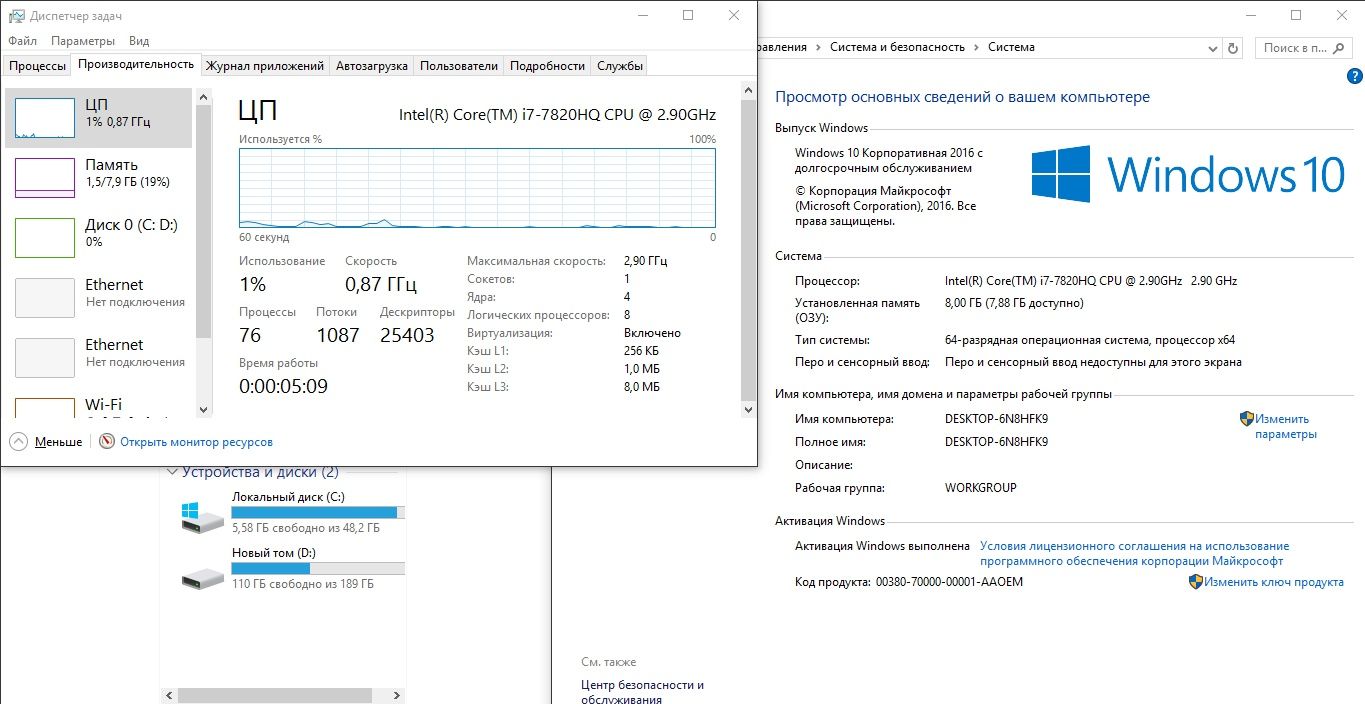Click the Система breadcrumb in address bar
This screenshot has height=704, width=1365.
[1011, 47]
